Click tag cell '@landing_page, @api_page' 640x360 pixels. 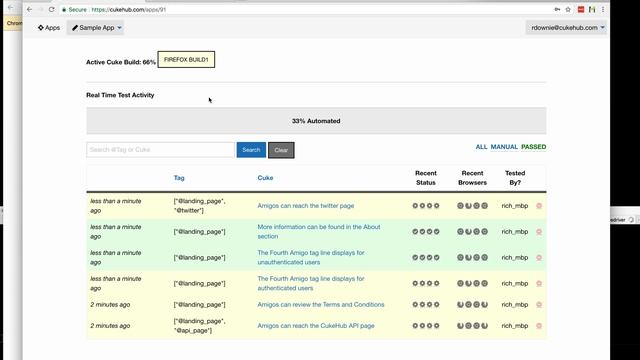199,326
